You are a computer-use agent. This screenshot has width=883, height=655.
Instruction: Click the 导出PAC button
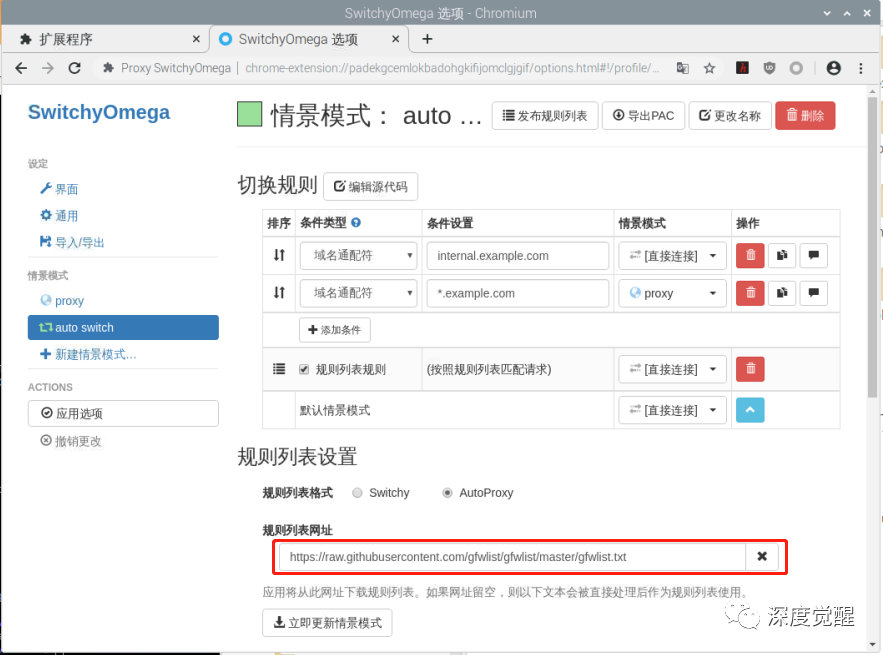(x=643, y=115)
